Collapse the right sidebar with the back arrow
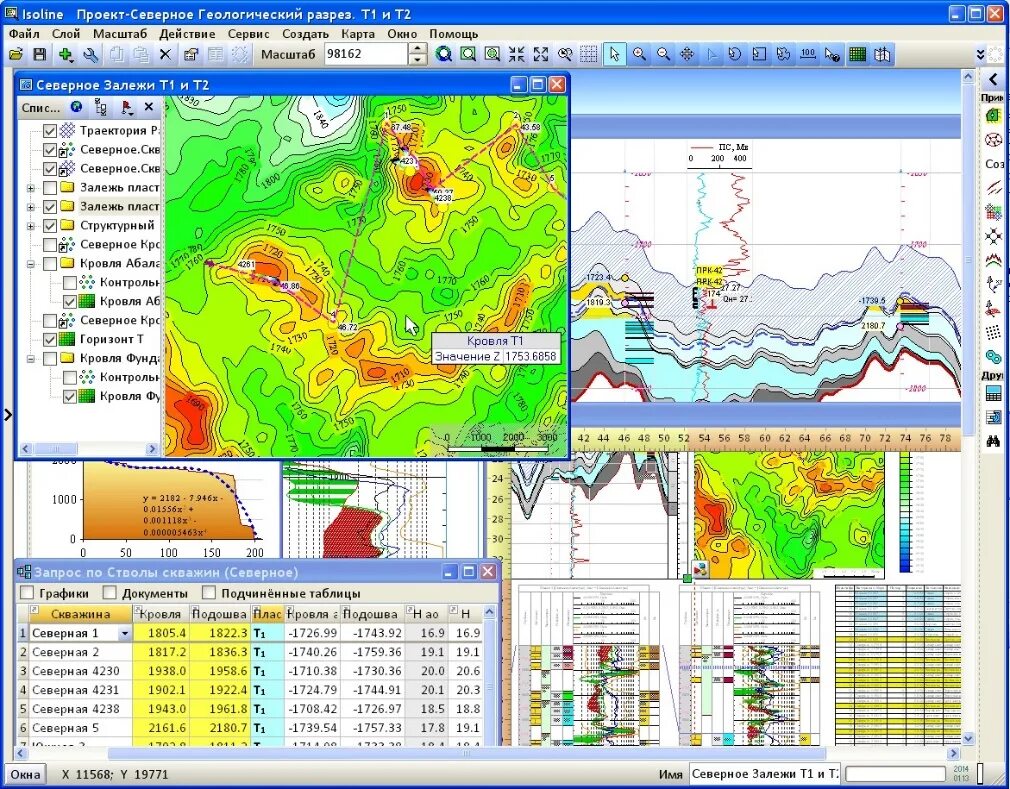 pyautogui.click(x=993, y=79)
